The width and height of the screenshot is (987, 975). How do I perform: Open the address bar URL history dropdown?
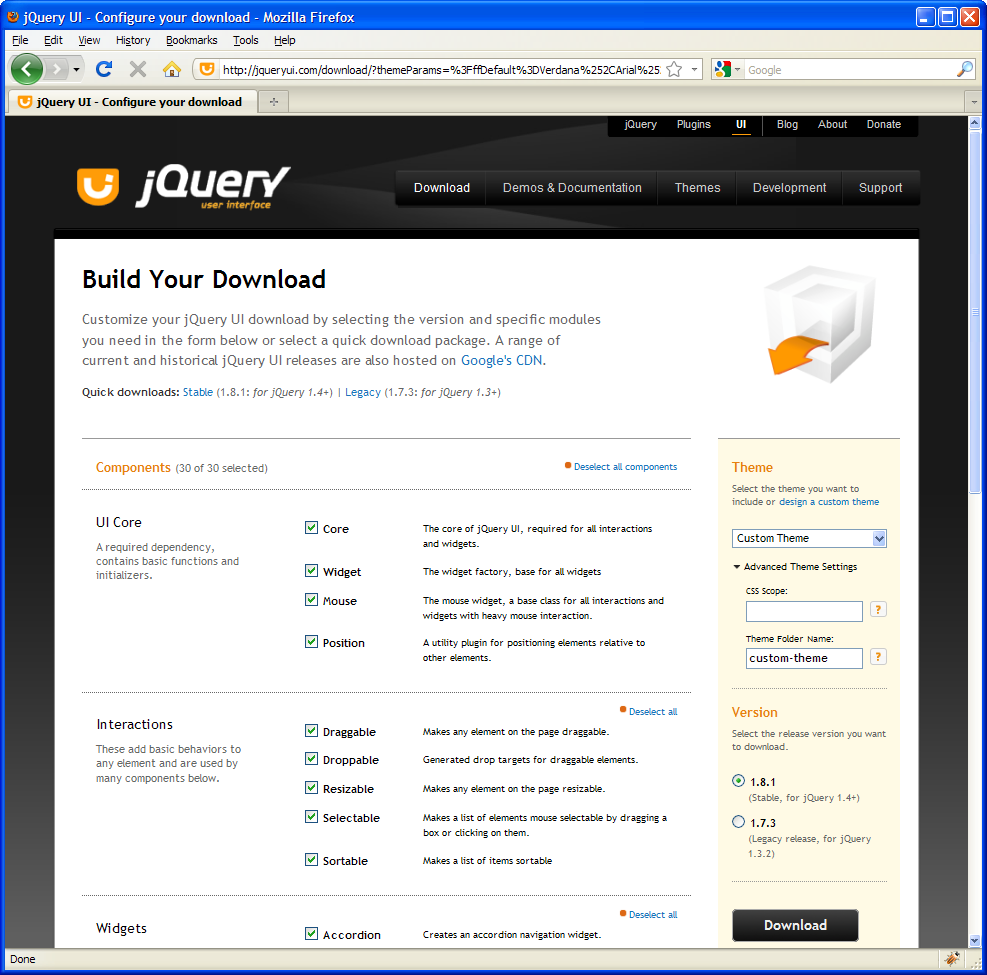pyautogui.click(x=694, y=69)
